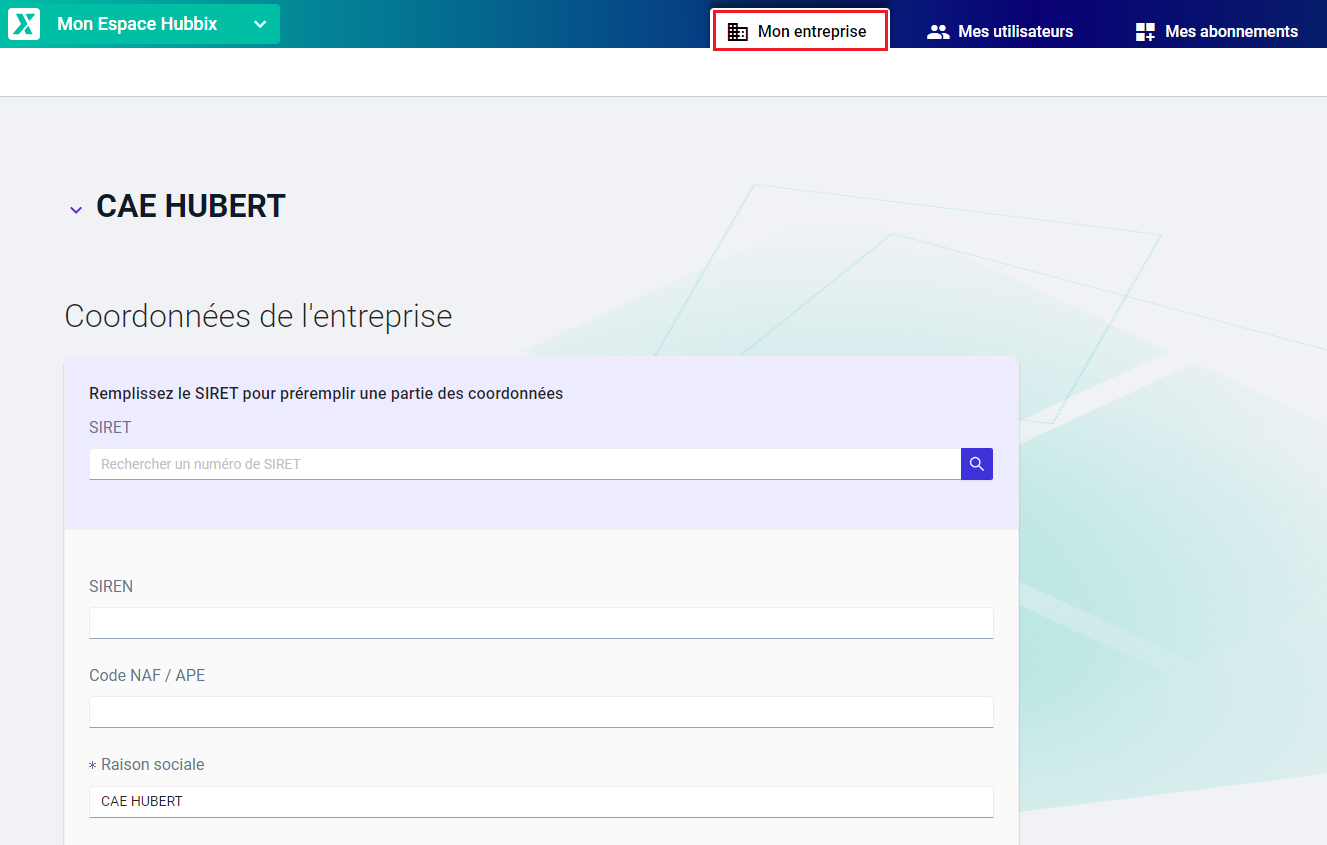The width and height of the screenshot is (1327, 845).
Task: Click the building icon for Mon entreprise
Action: [x=737, y=32]
